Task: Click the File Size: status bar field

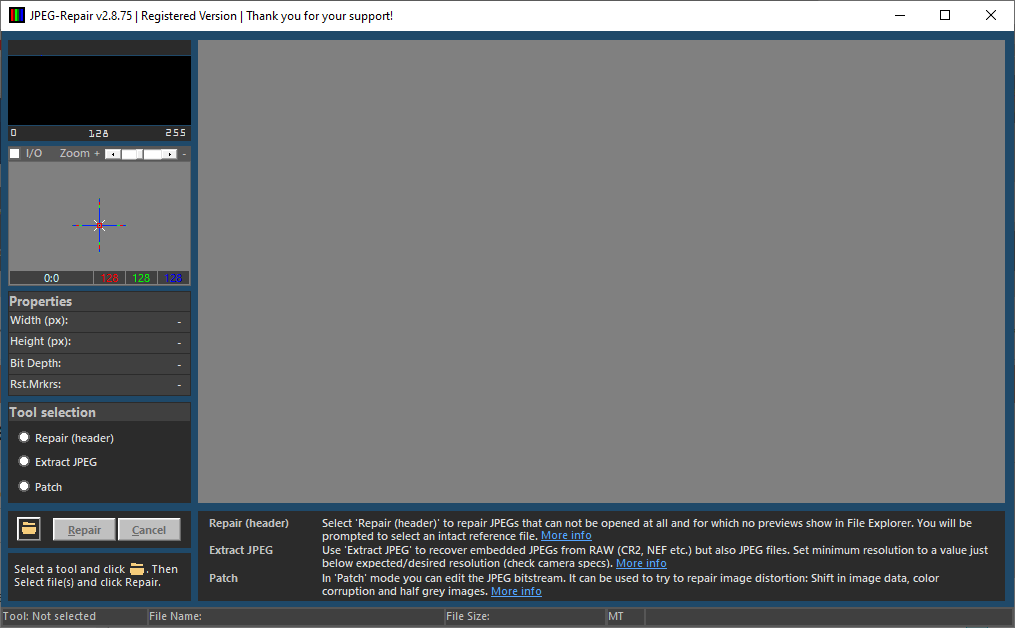Action: 524,616
